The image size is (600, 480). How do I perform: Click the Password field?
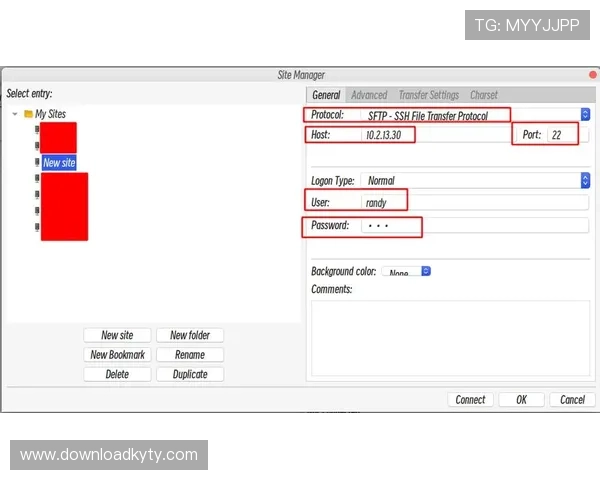(x=474, y=225)
